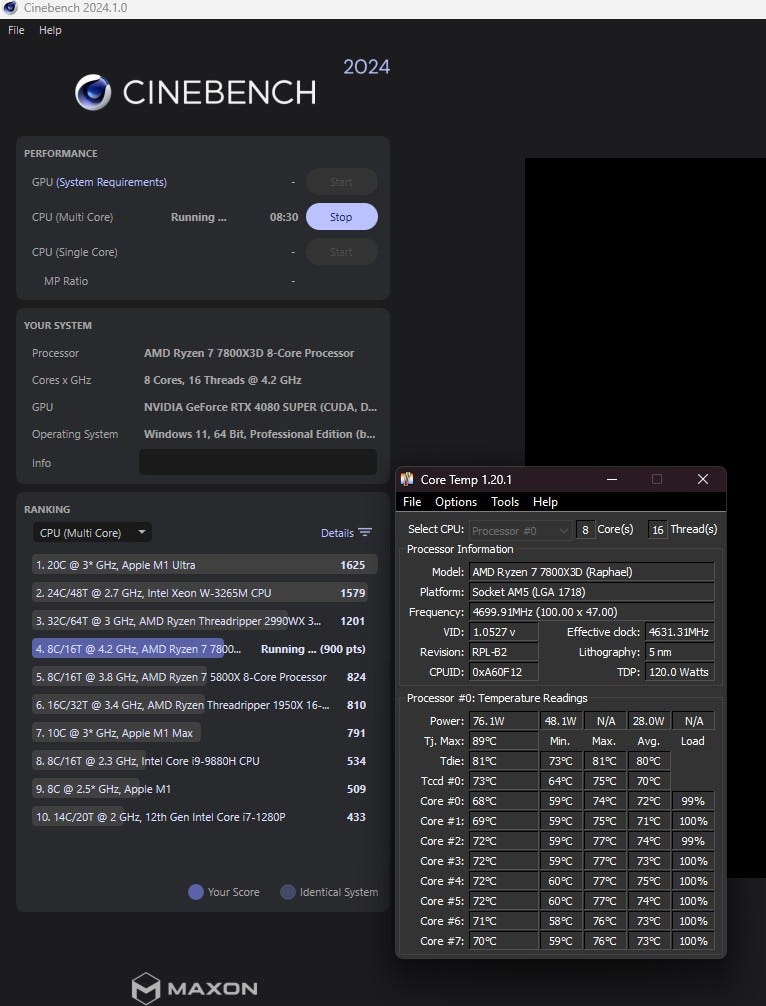This screenshot has height=1006, width=766.
Task: Maximize the Core Temp window
Action: coord(657,479)
